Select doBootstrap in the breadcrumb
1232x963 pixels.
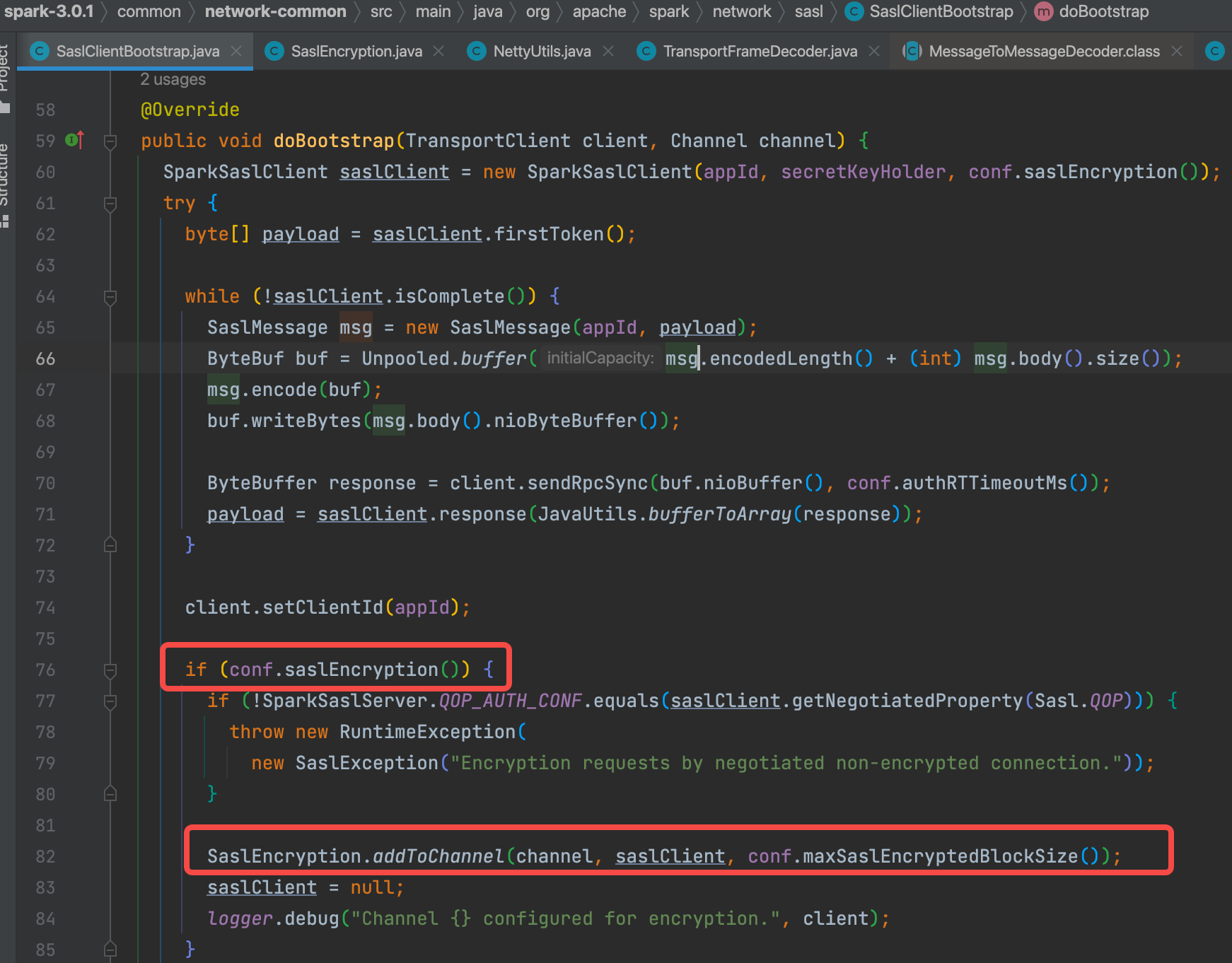point(1104,11)
